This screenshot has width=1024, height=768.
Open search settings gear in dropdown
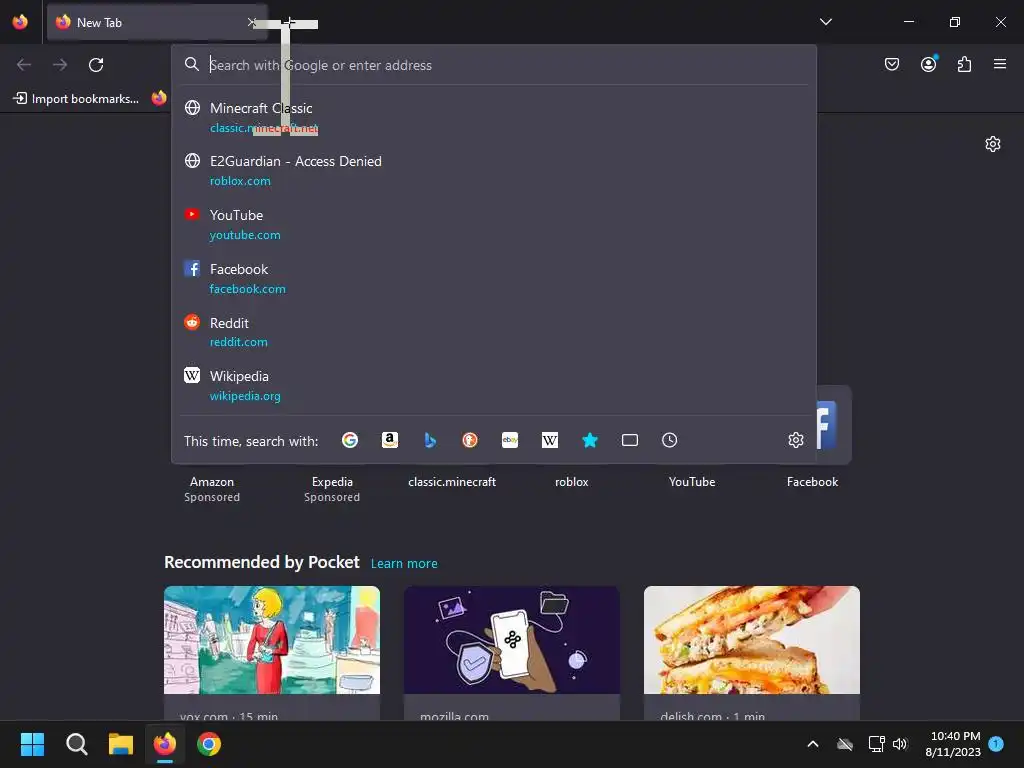point(795,440)
